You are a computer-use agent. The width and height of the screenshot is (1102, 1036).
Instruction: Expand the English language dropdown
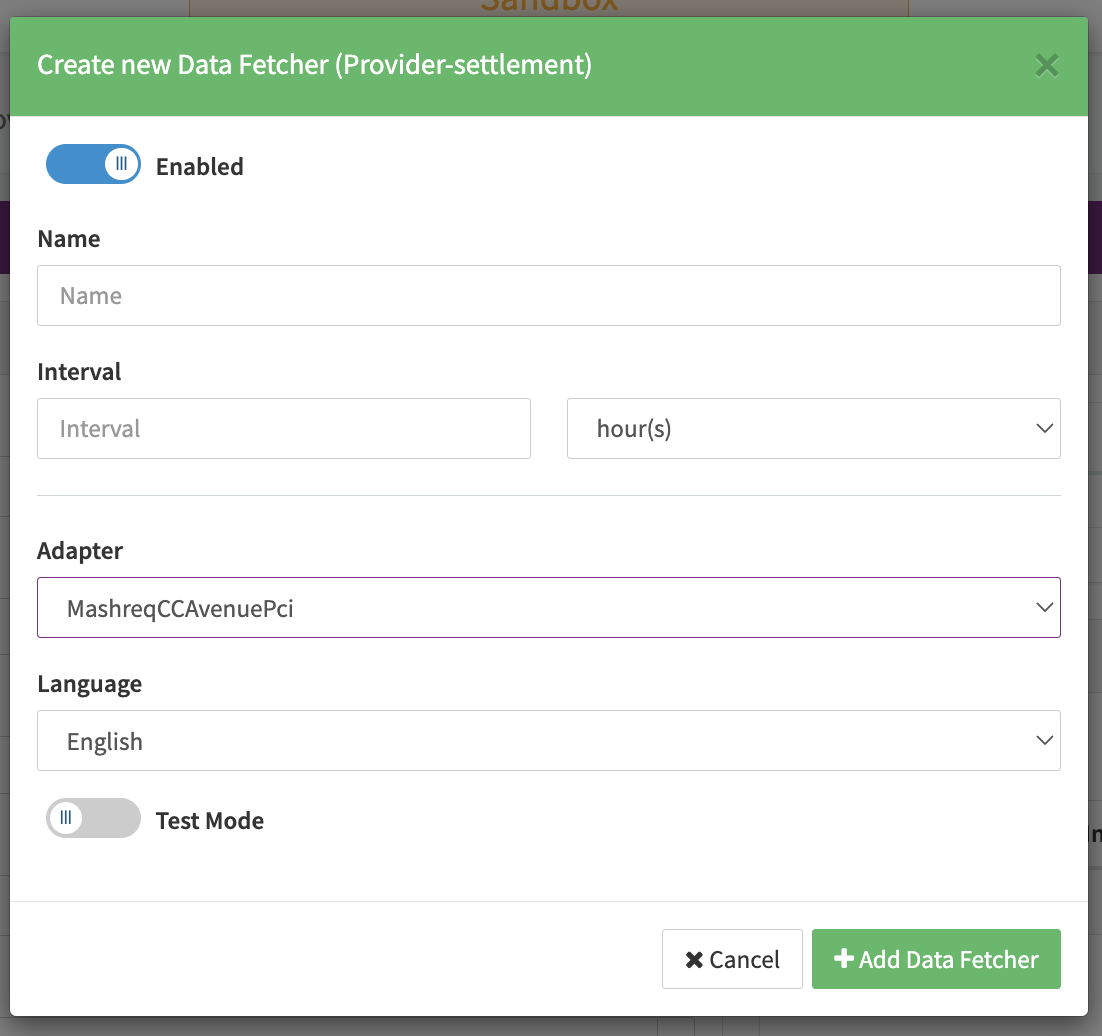click(x=548, y=741)
